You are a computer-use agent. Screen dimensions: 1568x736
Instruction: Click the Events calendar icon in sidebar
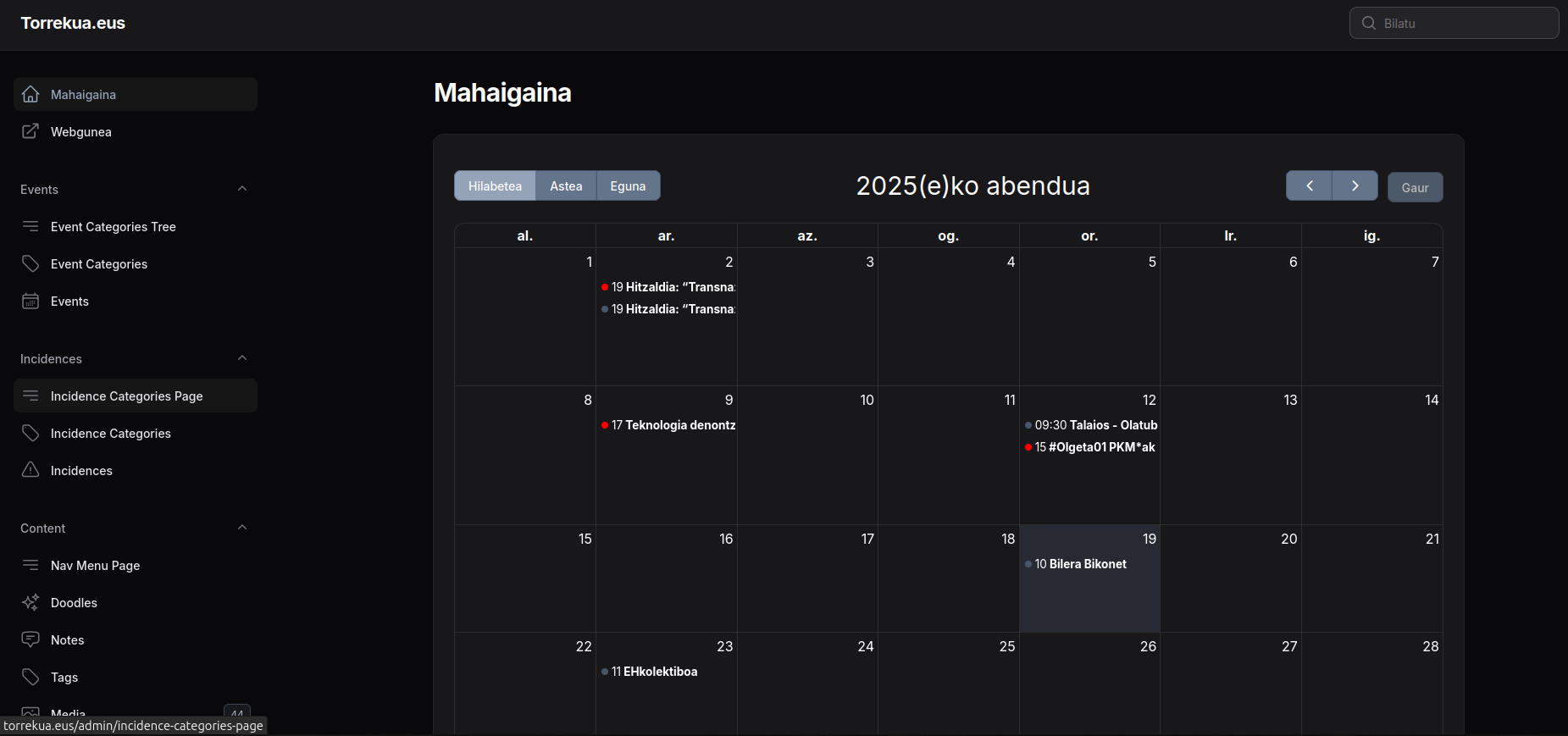tap(30, 301)
